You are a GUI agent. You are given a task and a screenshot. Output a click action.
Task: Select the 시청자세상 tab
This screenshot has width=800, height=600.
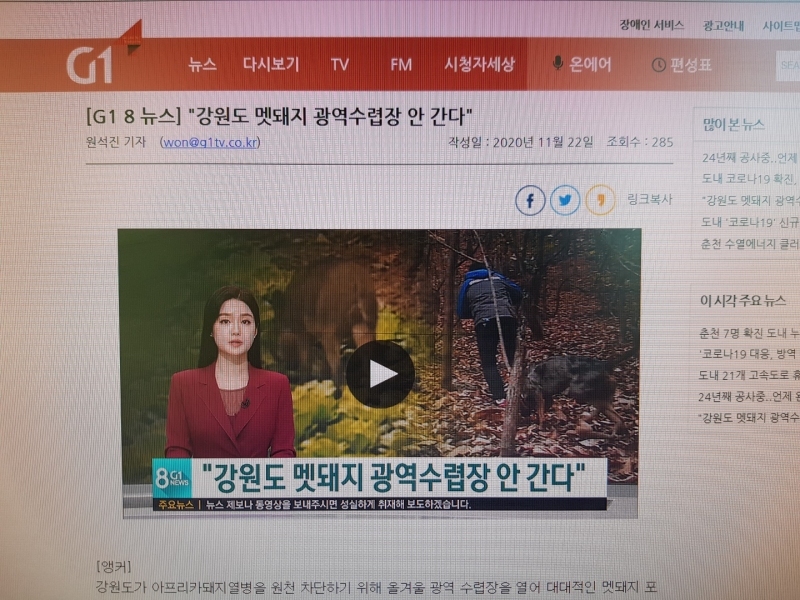pos(480,65)
